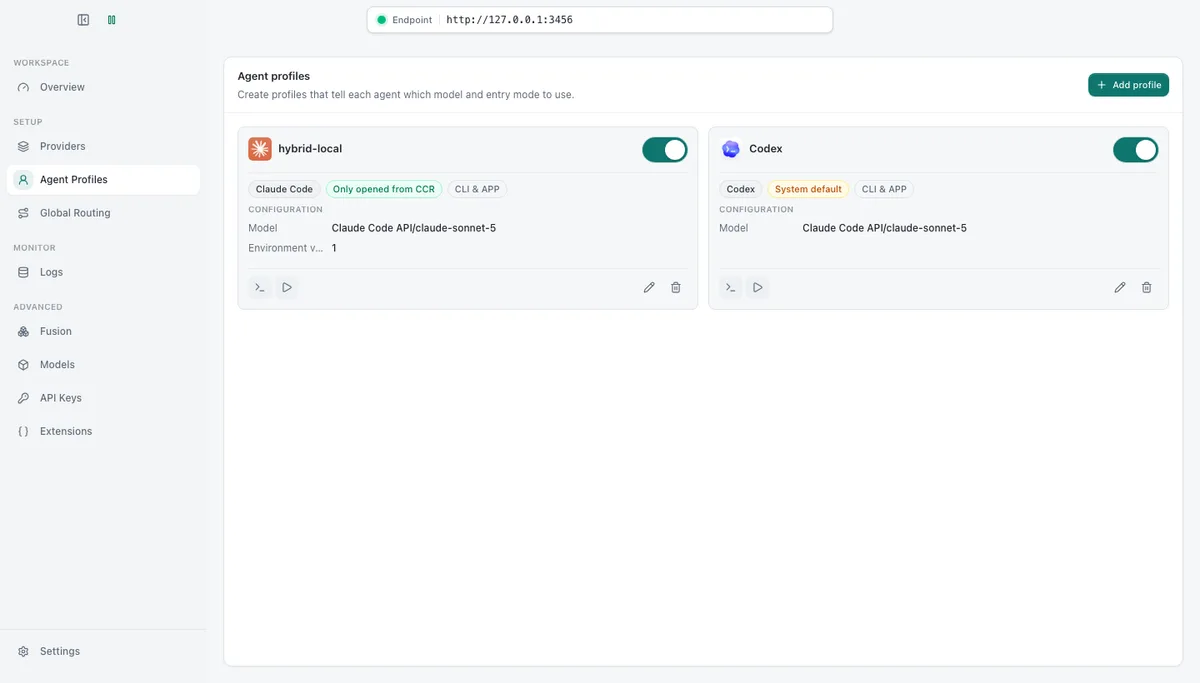Screen dimensions: 1200x683
Task: Delete the Codex profile
Action: (1147, 287)
